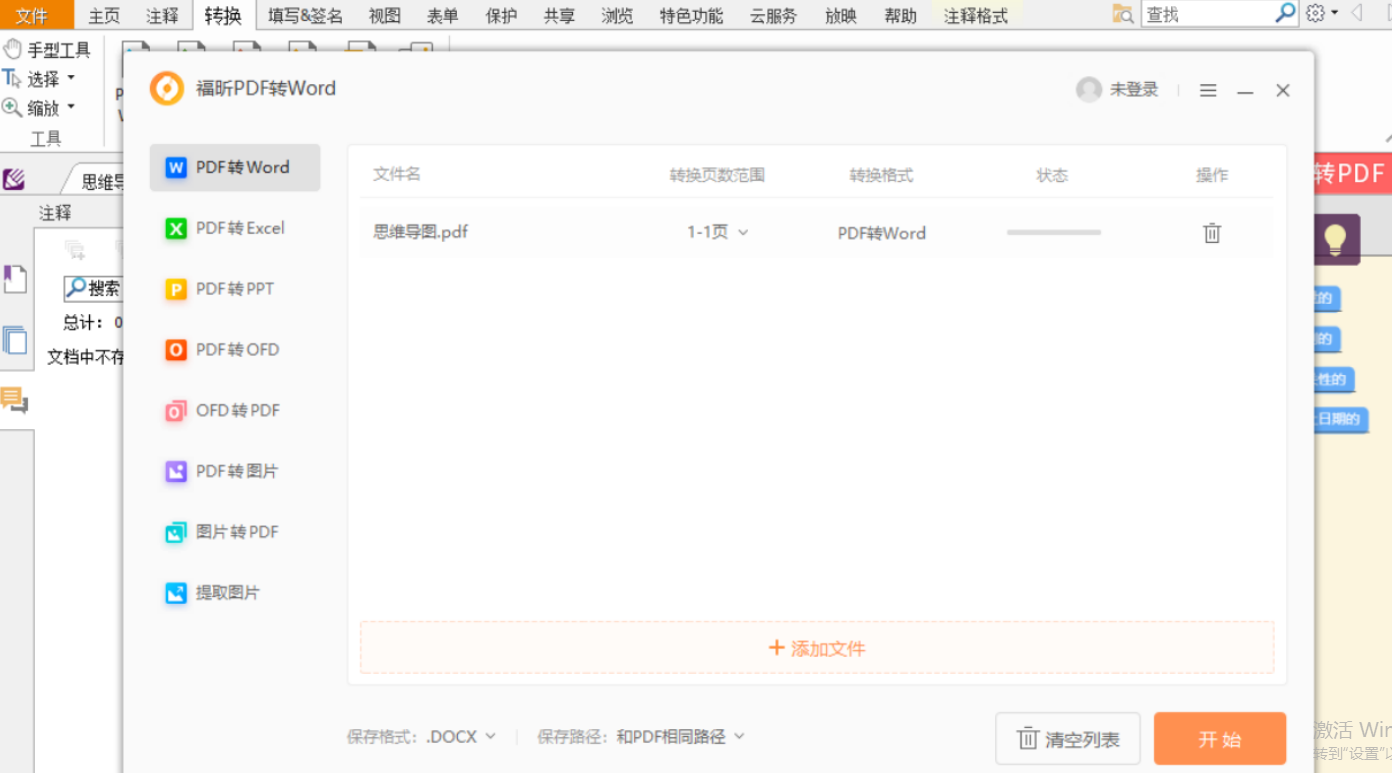This screenshot has height=773, width=1392.
Task: Switch to the 特色功能 ribbon tab
Action: (691, 16)
